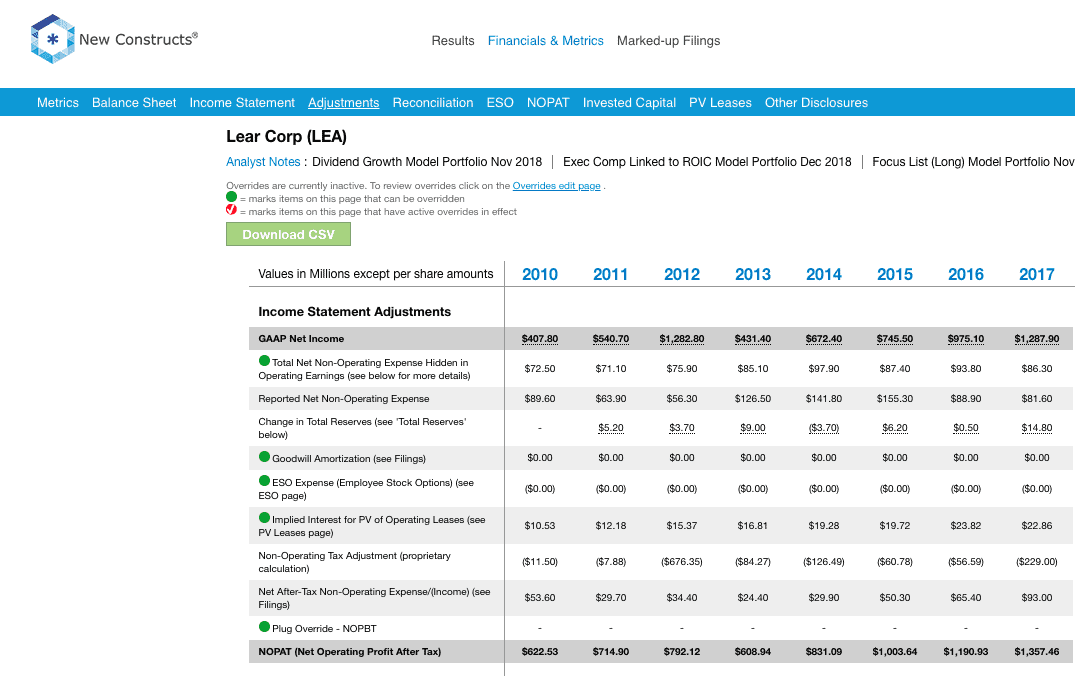Image resolution: width=1075 pixels, height=676 pixels.
Task: Click the Lear Corp (LEA) heading
Action: click(x=287, y=136)
